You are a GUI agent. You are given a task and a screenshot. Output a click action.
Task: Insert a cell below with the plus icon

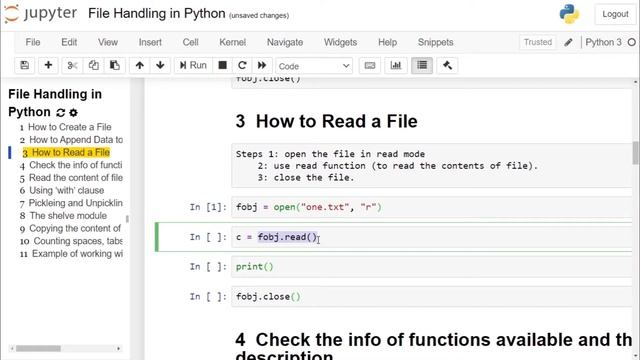click(x=48, y=65)
